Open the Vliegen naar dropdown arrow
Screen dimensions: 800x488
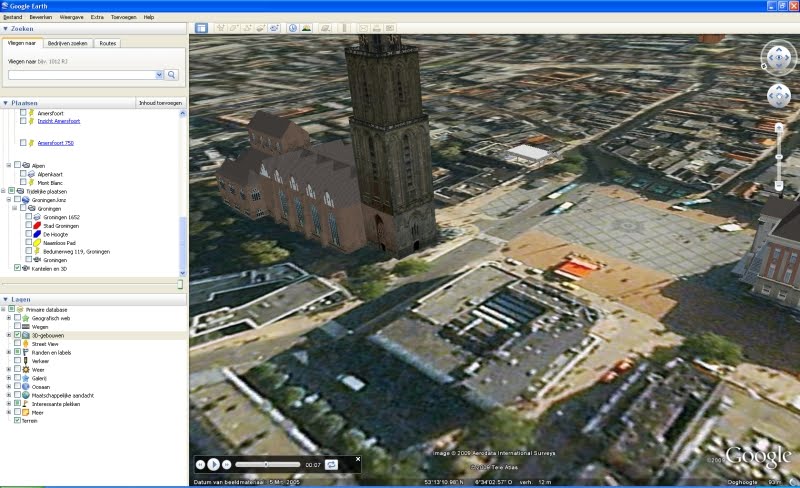pos(159,75)
